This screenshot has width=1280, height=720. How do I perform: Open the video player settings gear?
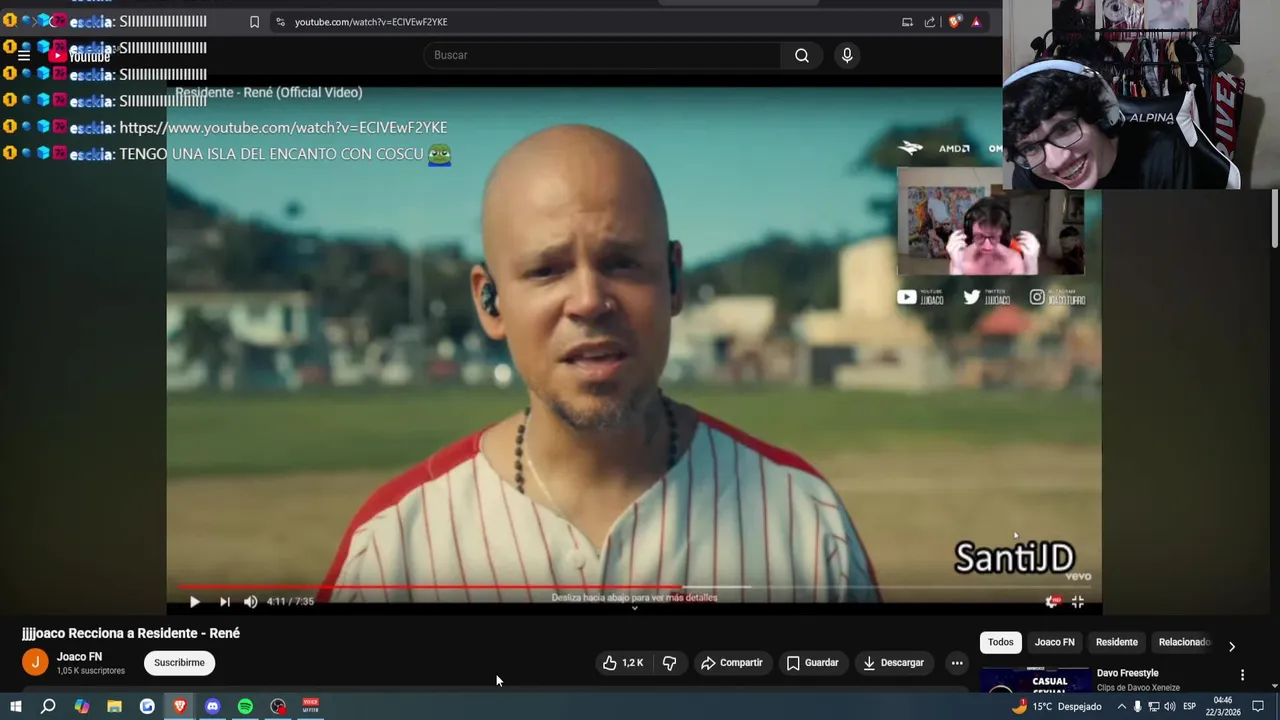coord(1051,601)
